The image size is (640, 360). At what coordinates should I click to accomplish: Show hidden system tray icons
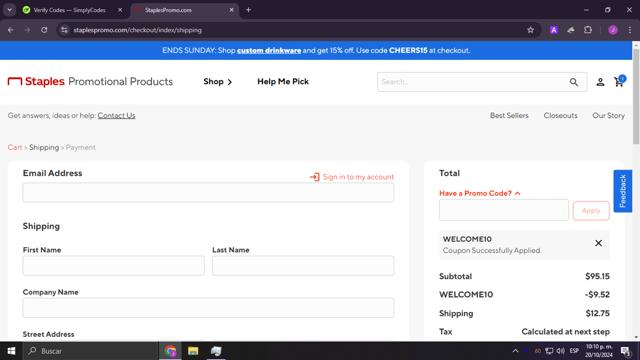515,351
